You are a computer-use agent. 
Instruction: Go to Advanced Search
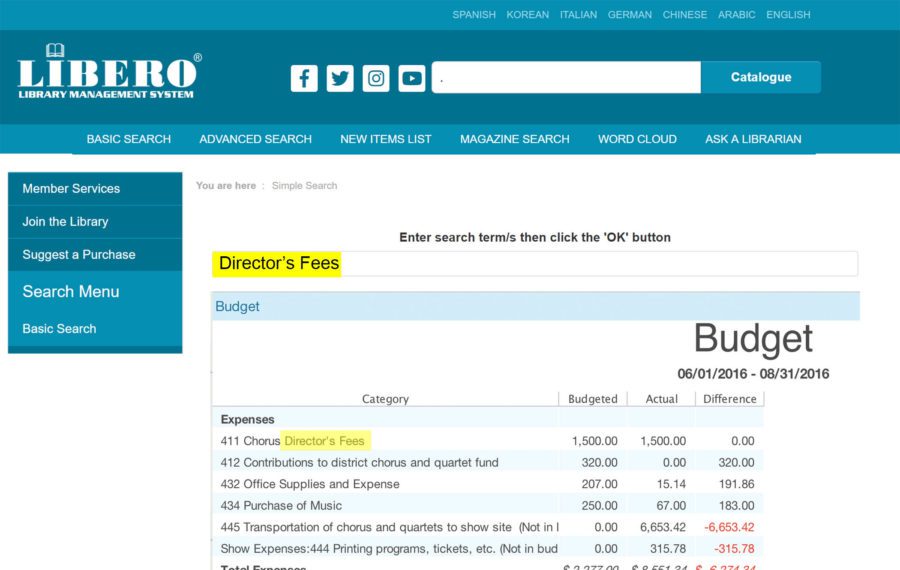255,139
